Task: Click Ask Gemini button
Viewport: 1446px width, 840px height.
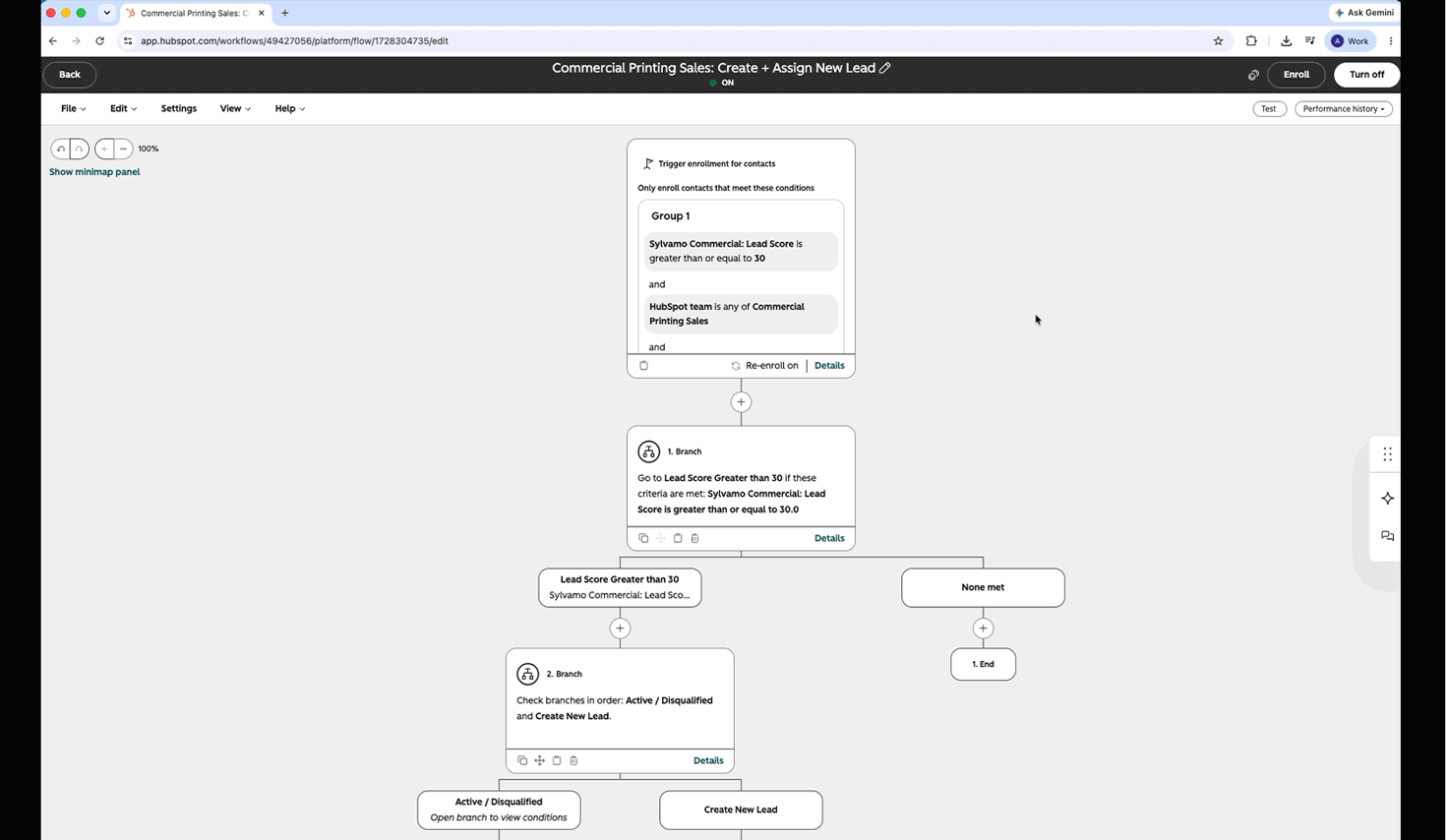Action: coord(1364,13)
